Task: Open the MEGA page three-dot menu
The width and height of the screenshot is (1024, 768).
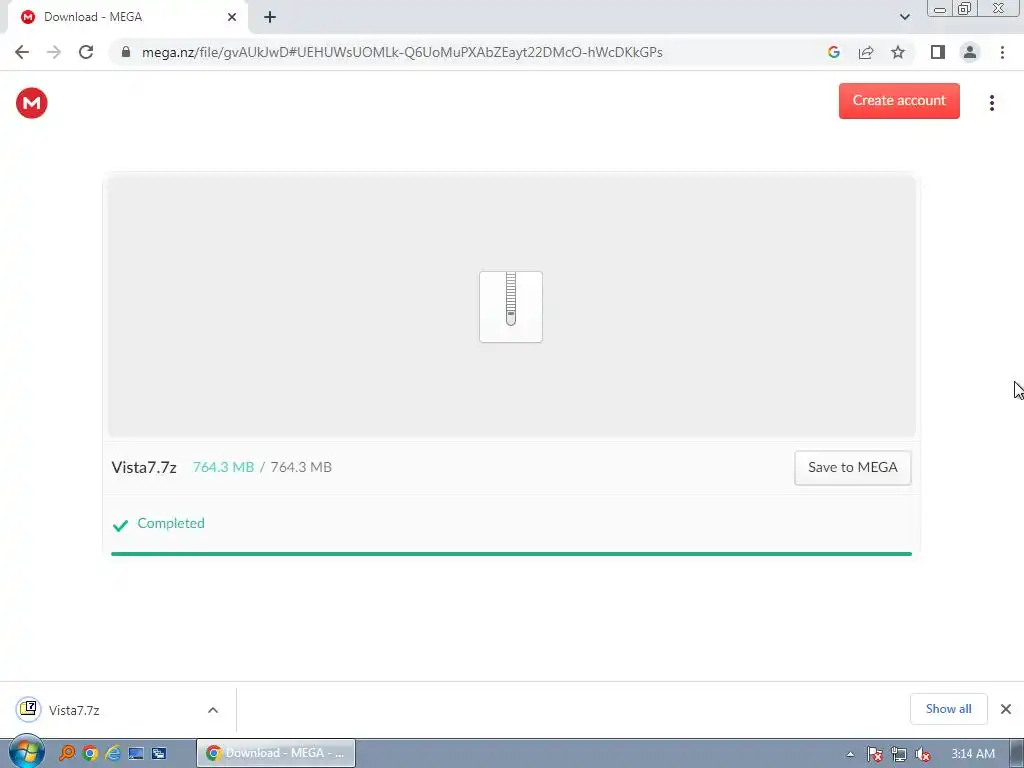Action: tap(991, 103)
